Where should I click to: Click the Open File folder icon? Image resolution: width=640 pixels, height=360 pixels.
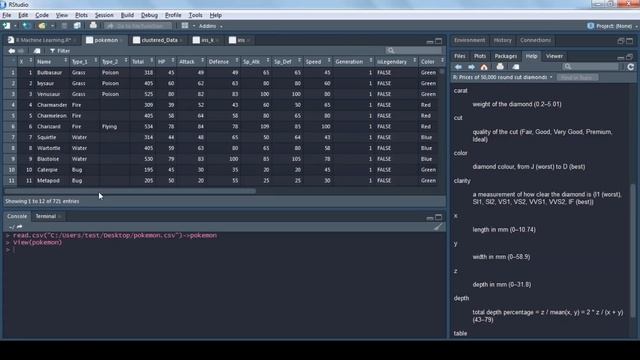tap(42, 26)
